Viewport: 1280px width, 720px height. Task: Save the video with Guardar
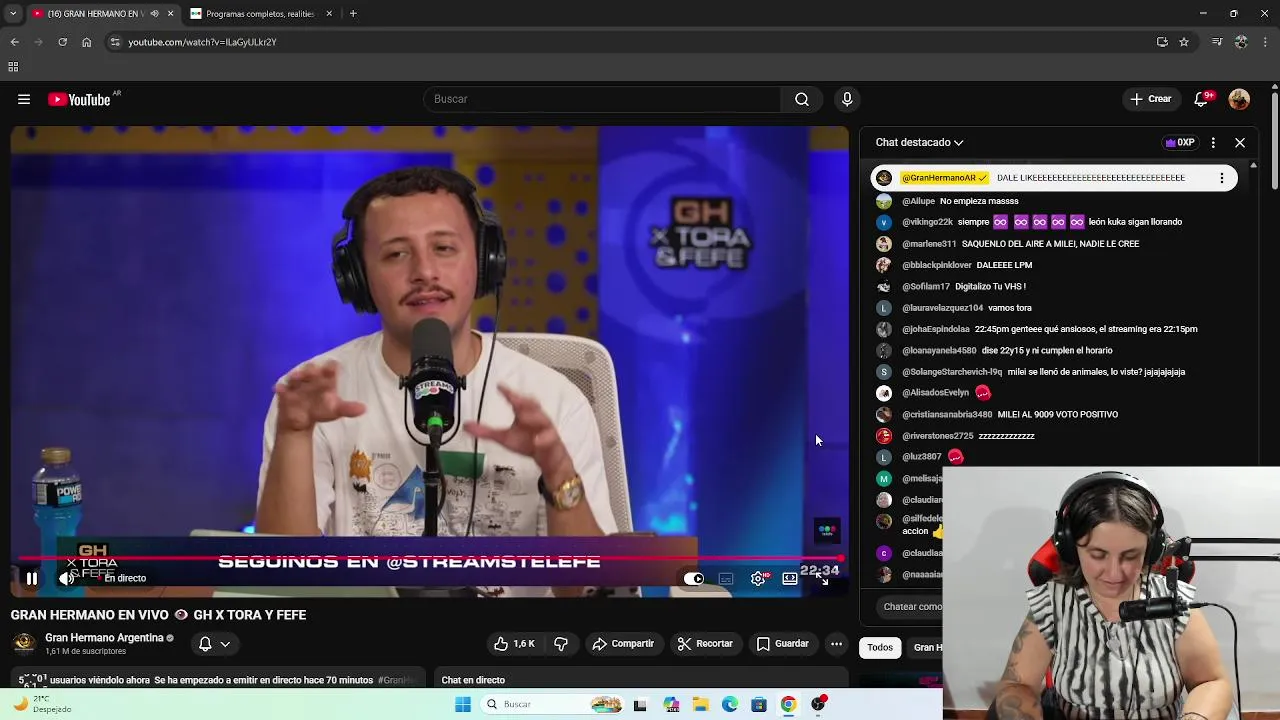point(782,644)
